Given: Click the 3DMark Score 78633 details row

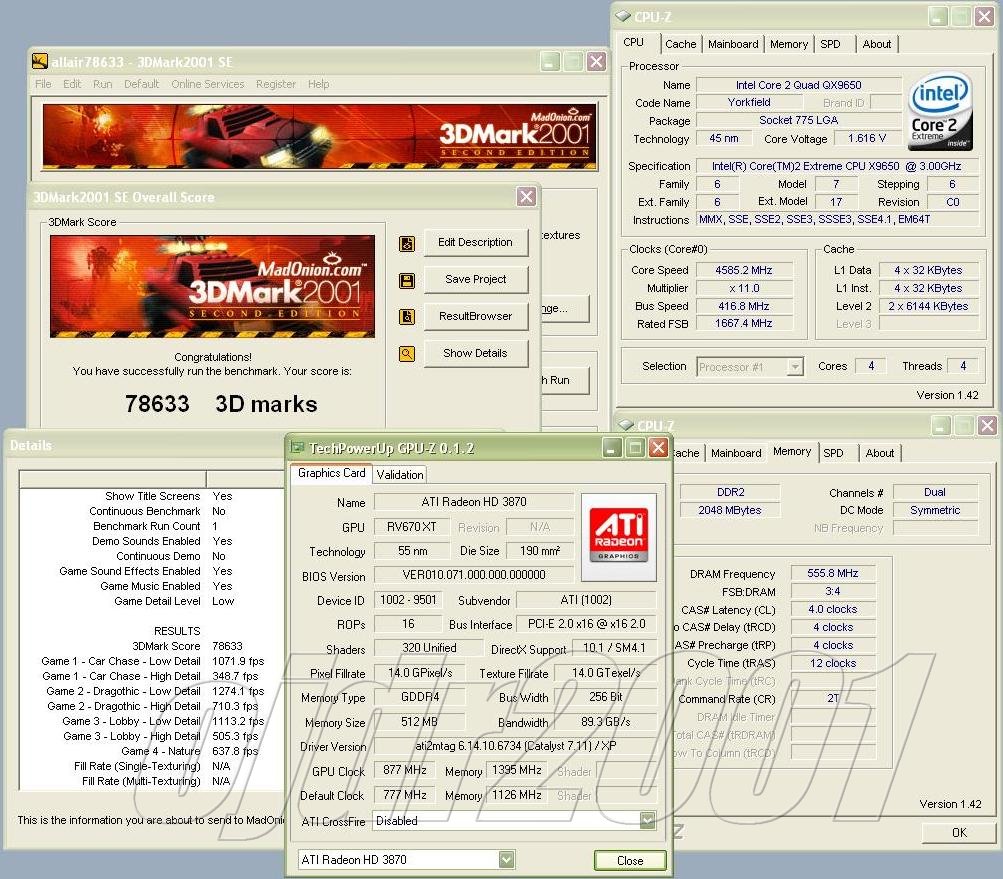Looking at the screenshot, I should pos(154,646).
